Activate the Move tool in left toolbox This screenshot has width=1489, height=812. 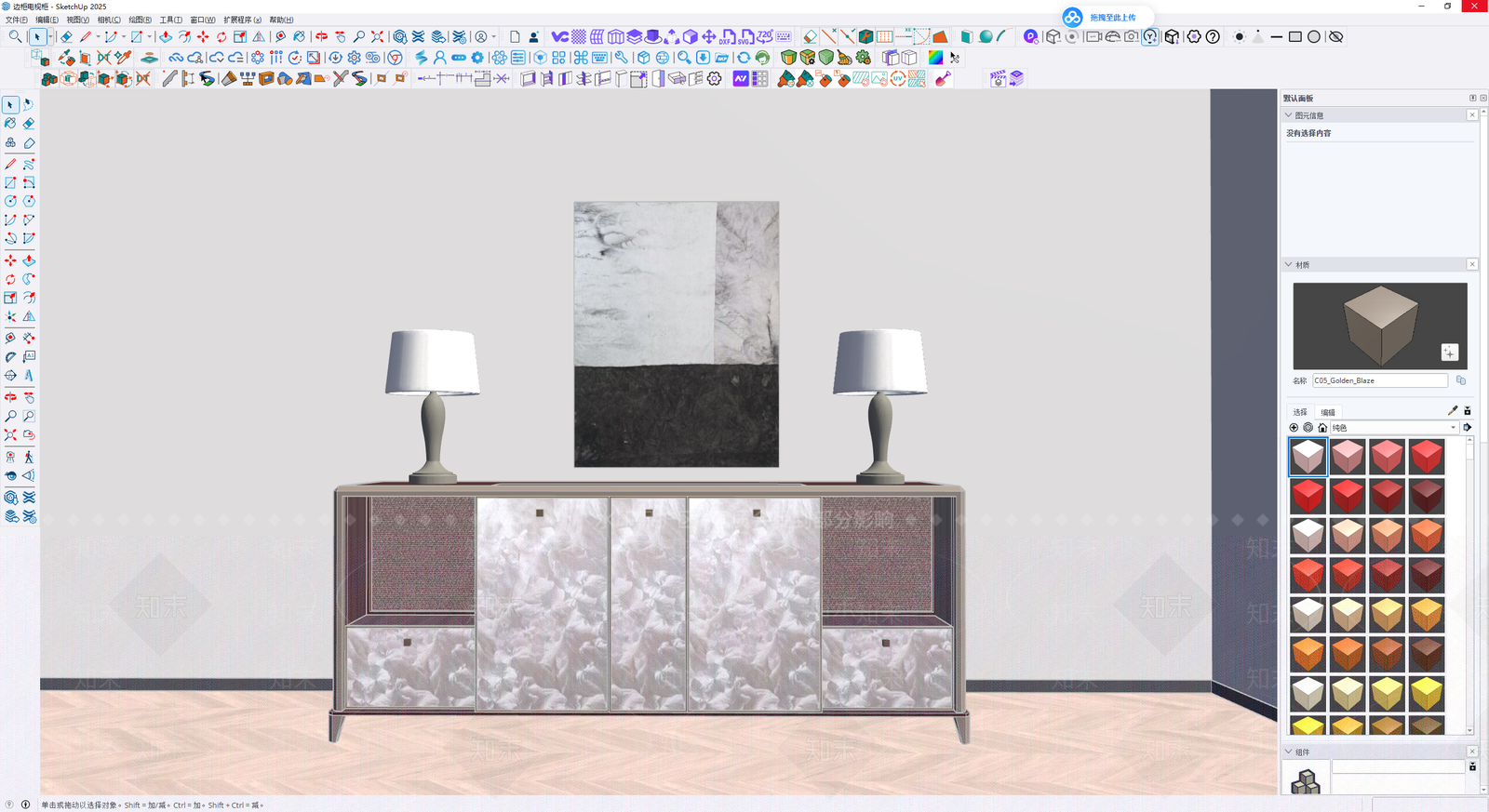(x=10, y=260)
